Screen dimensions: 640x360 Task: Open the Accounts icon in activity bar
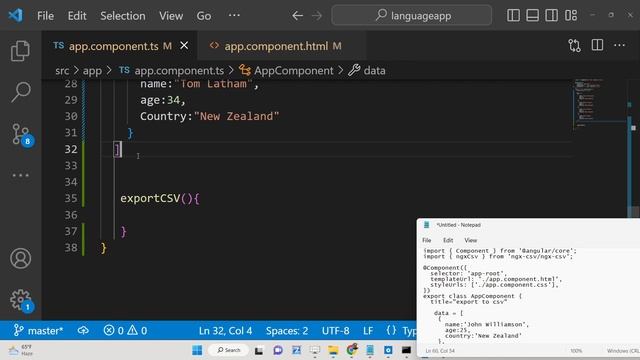[20, 258]
